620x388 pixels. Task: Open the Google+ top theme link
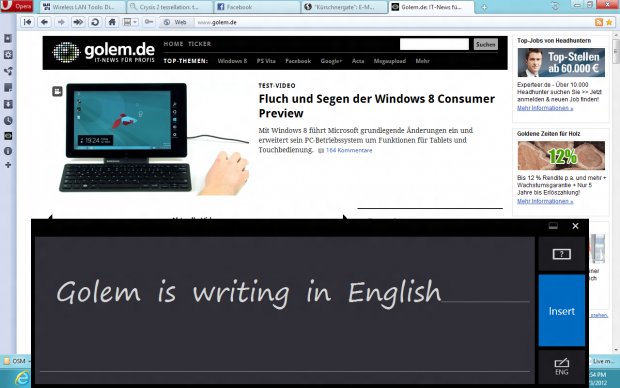[331, 61]
